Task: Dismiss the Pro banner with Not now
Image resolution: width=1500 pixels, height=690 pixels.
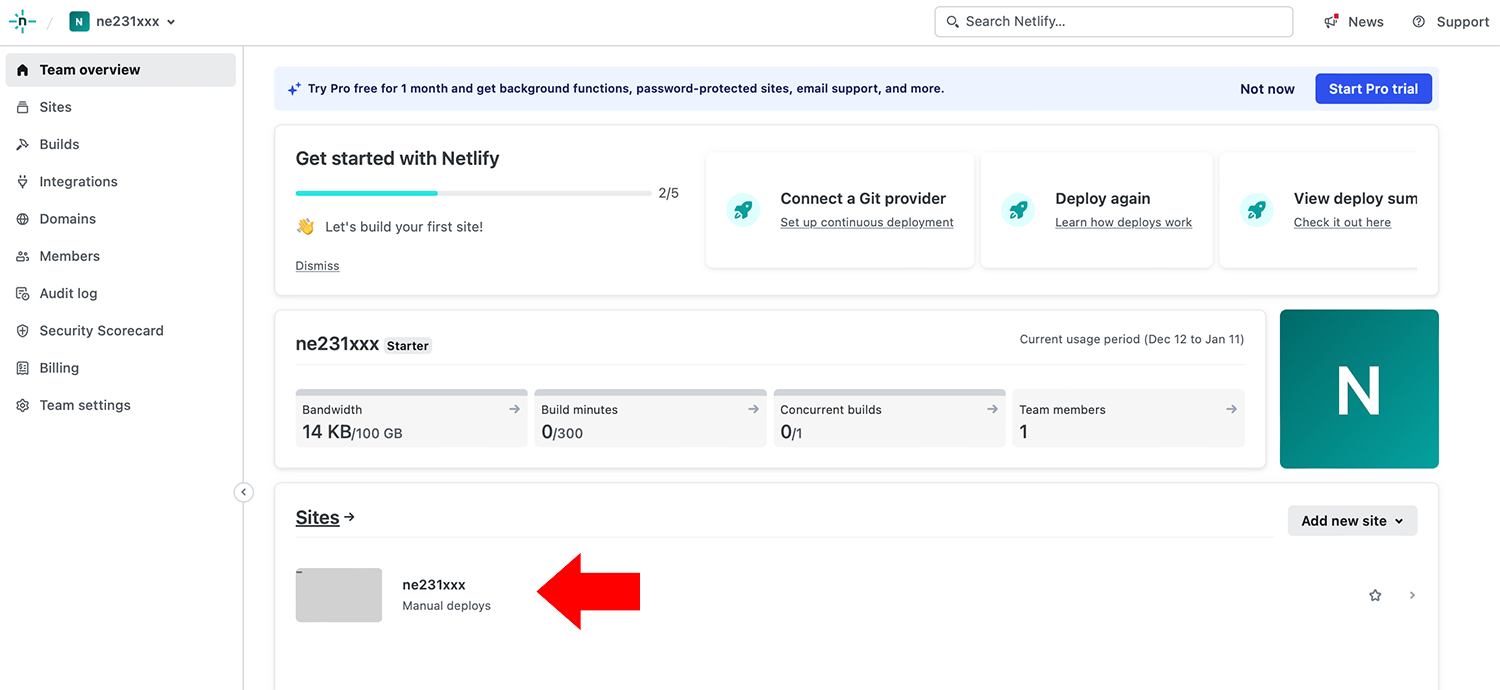Action: click(1267, 89)
